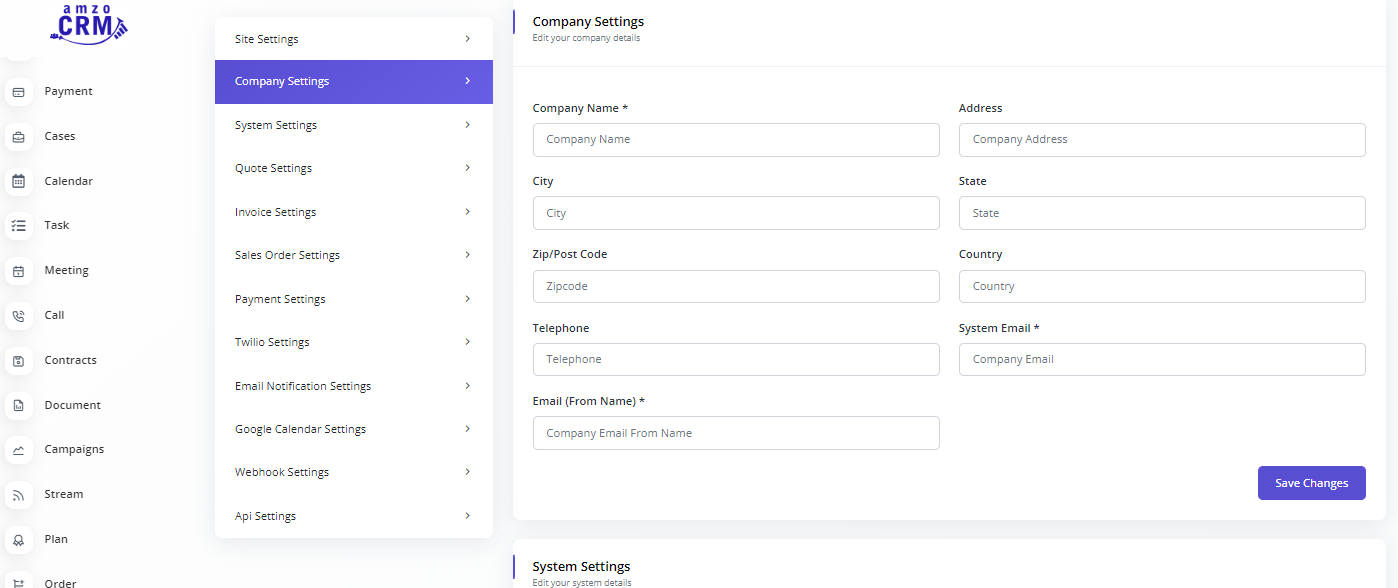Open Google Calendar Settings by label
Image resolution: width=1398 pixels, height=588 pixels.
click(300, 429)
